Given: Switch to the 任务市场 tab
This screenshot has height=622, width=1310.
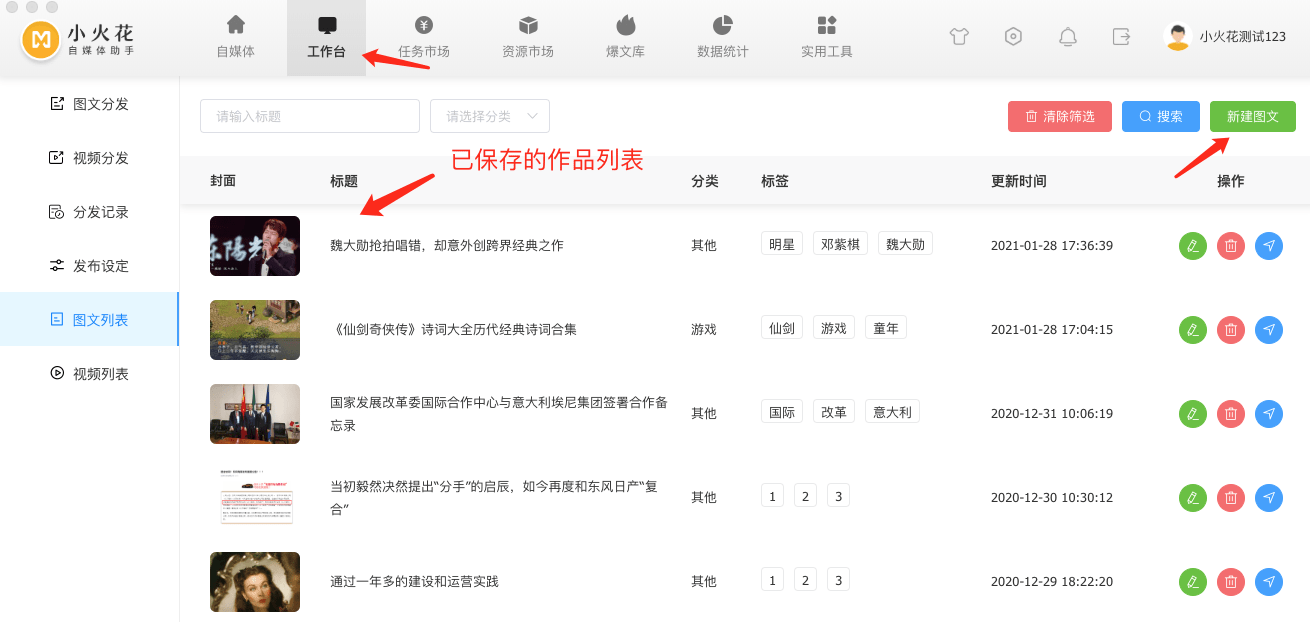Looking at the screenshot, I should [423, 38].
